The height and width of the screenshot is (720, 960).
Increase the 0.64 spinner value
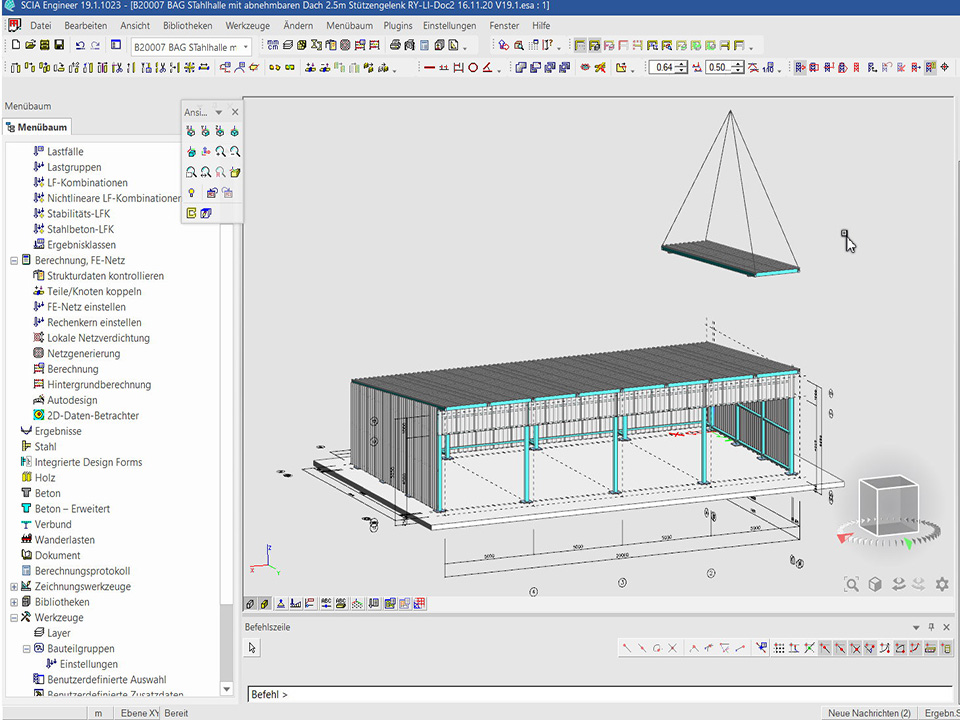coord(683,64)
